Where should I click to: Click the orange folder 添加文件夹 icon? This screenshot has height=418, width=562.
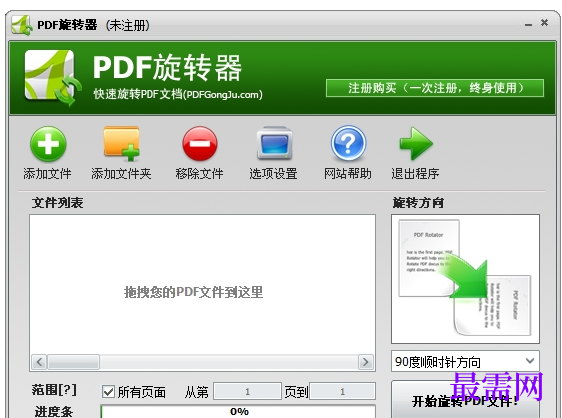122,143
